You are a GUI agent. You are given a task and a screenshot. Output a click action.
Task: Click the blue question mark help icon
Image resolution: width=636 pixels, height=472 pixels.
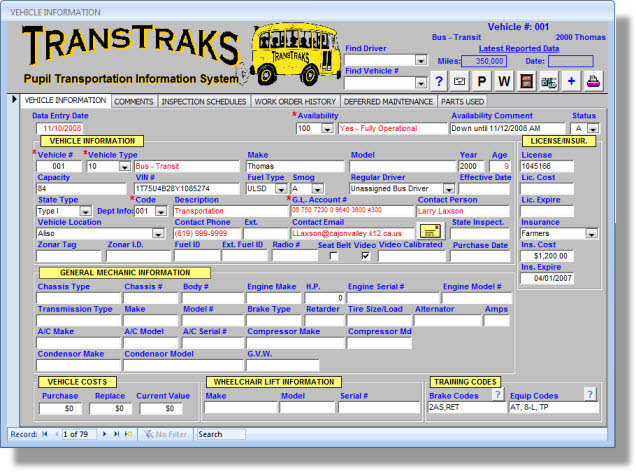click(x=439, y=82)
